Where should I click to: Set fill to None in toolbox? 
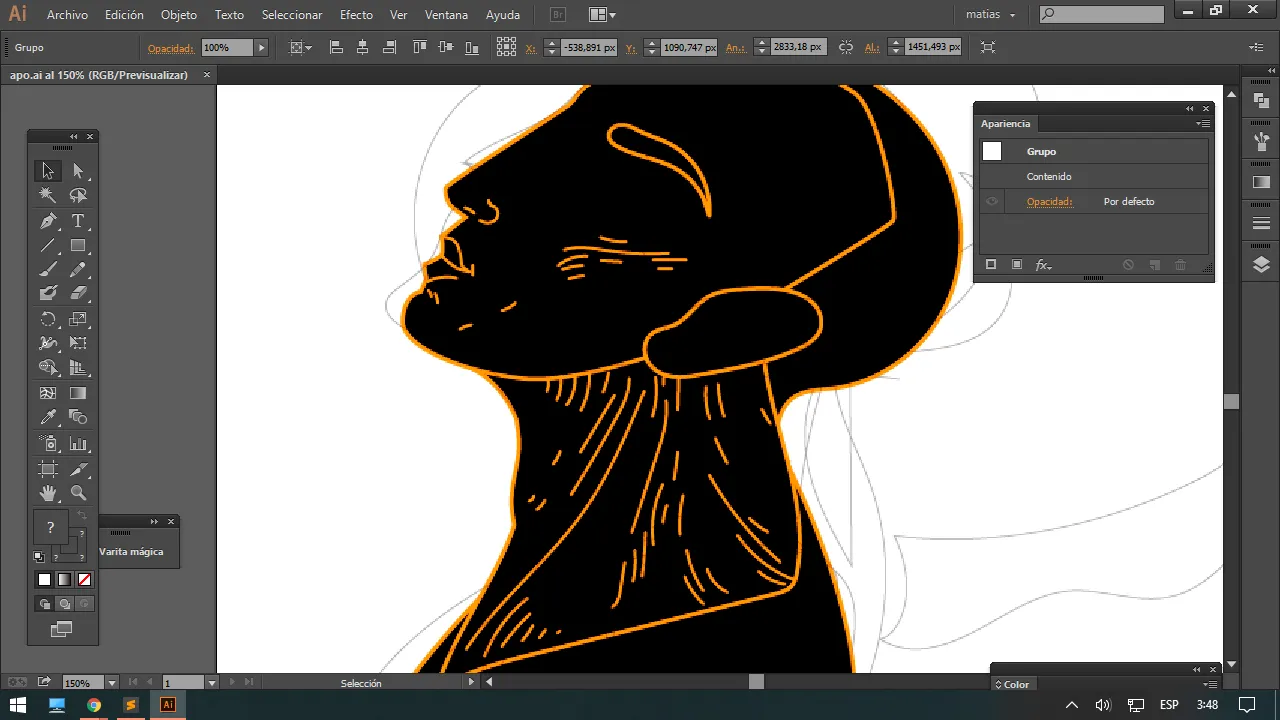coord(84,580)
